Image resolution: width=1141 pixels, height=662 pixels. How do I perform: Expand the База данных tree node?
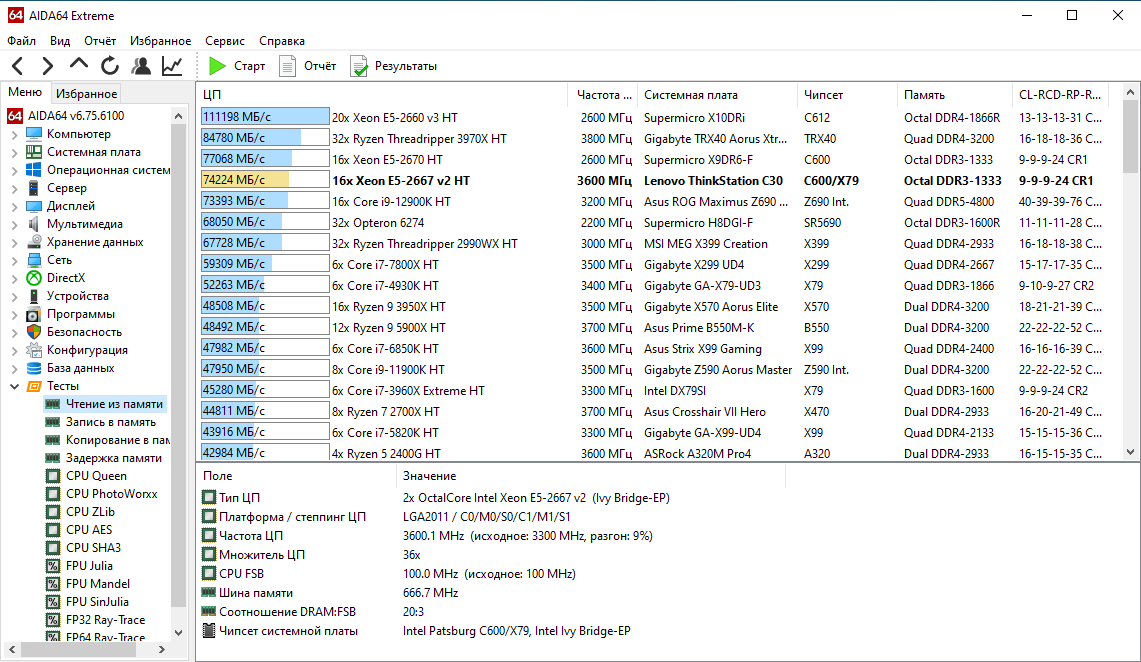tap(15, 368)
